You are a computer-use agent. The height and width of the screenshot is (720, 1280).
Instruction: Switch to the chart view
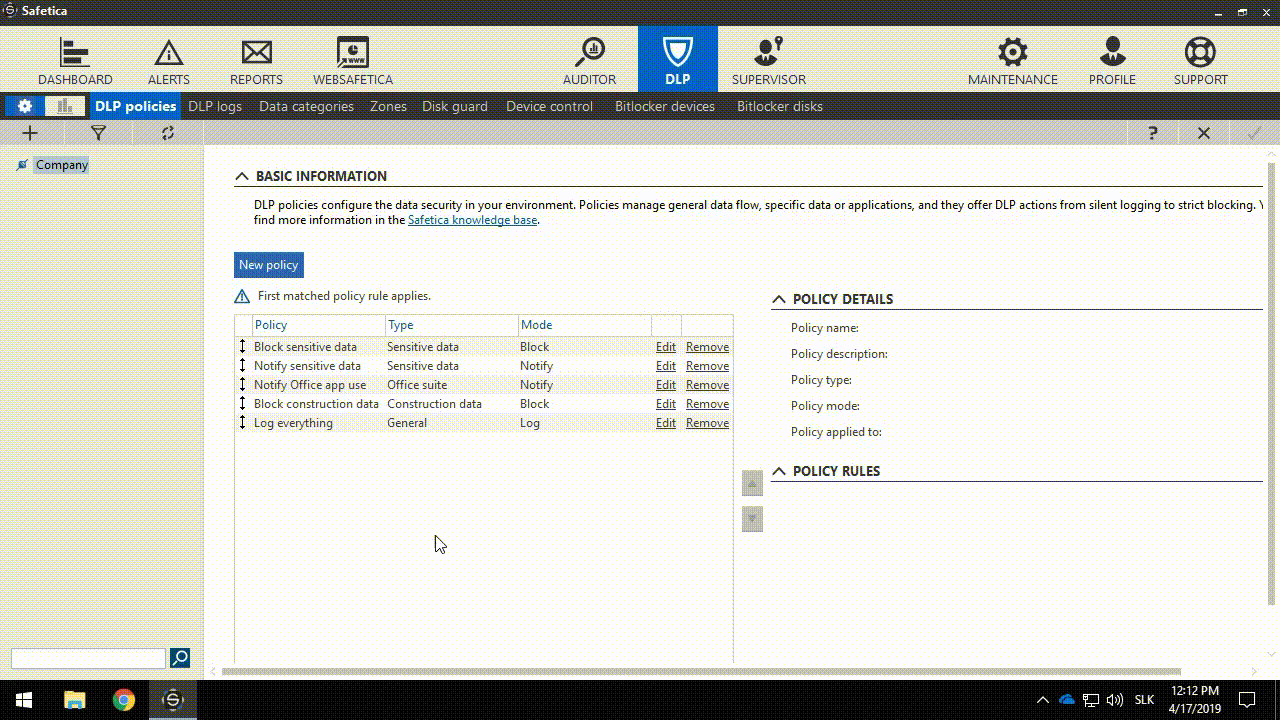(64, 106)
